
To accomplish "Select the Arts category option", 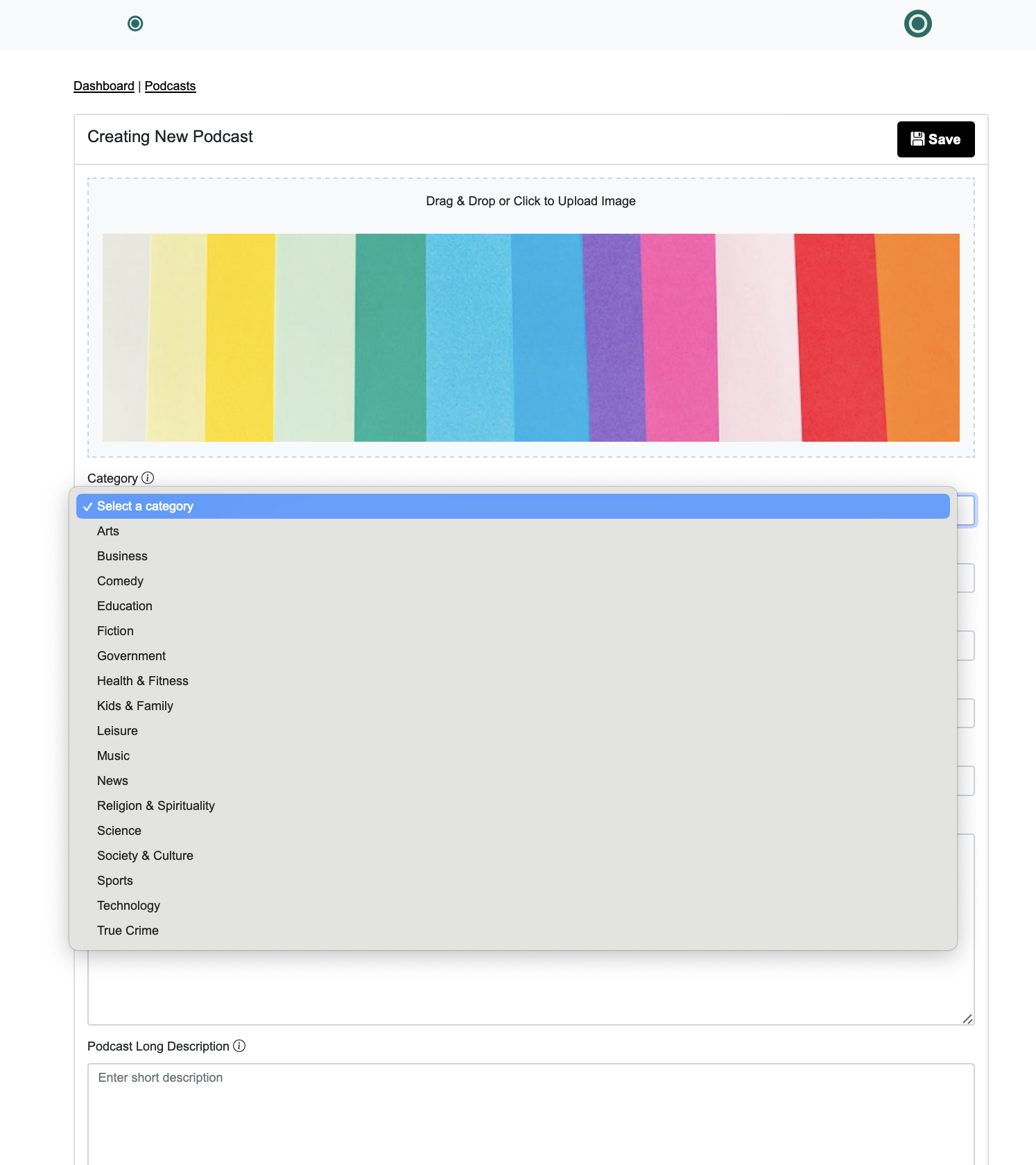I will [x=513, y=531].
